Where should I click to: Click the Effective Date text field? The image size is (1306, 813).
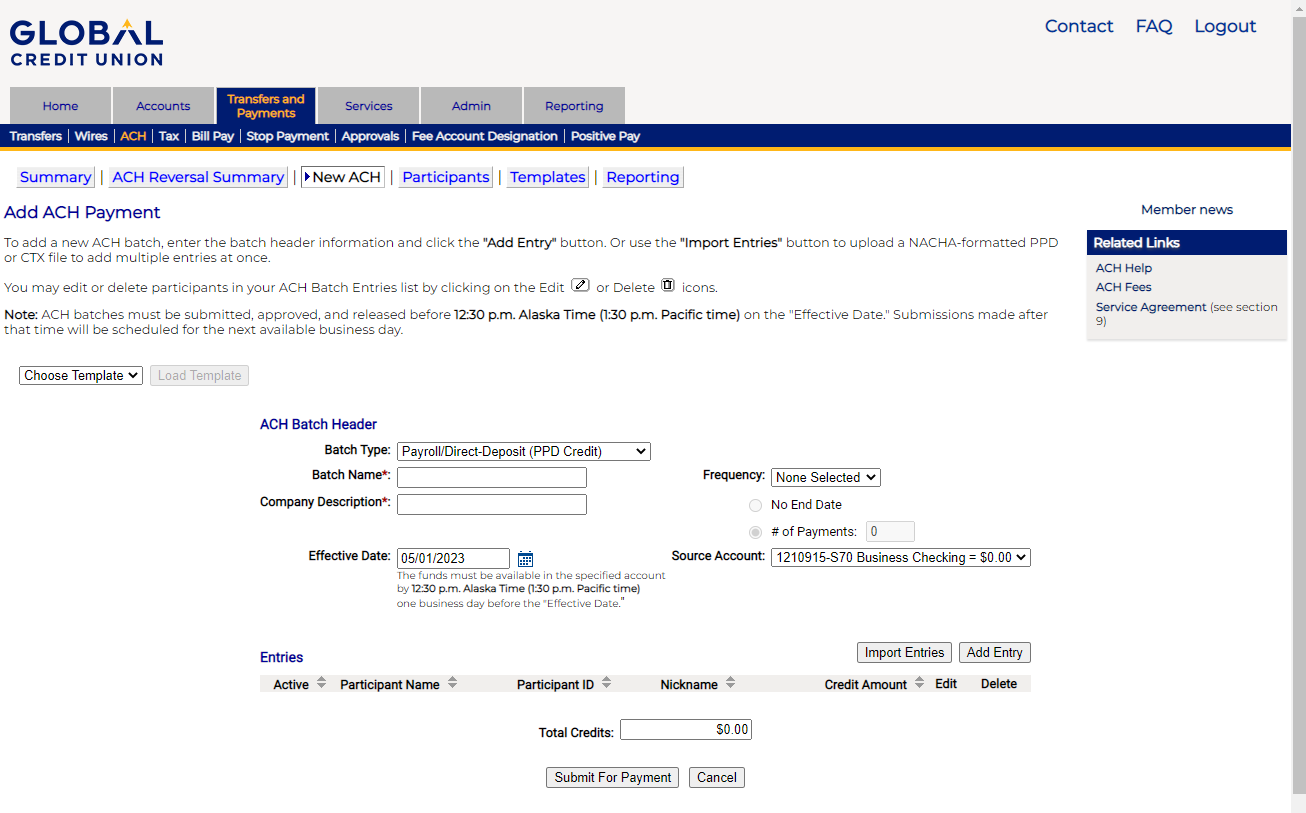453,559
